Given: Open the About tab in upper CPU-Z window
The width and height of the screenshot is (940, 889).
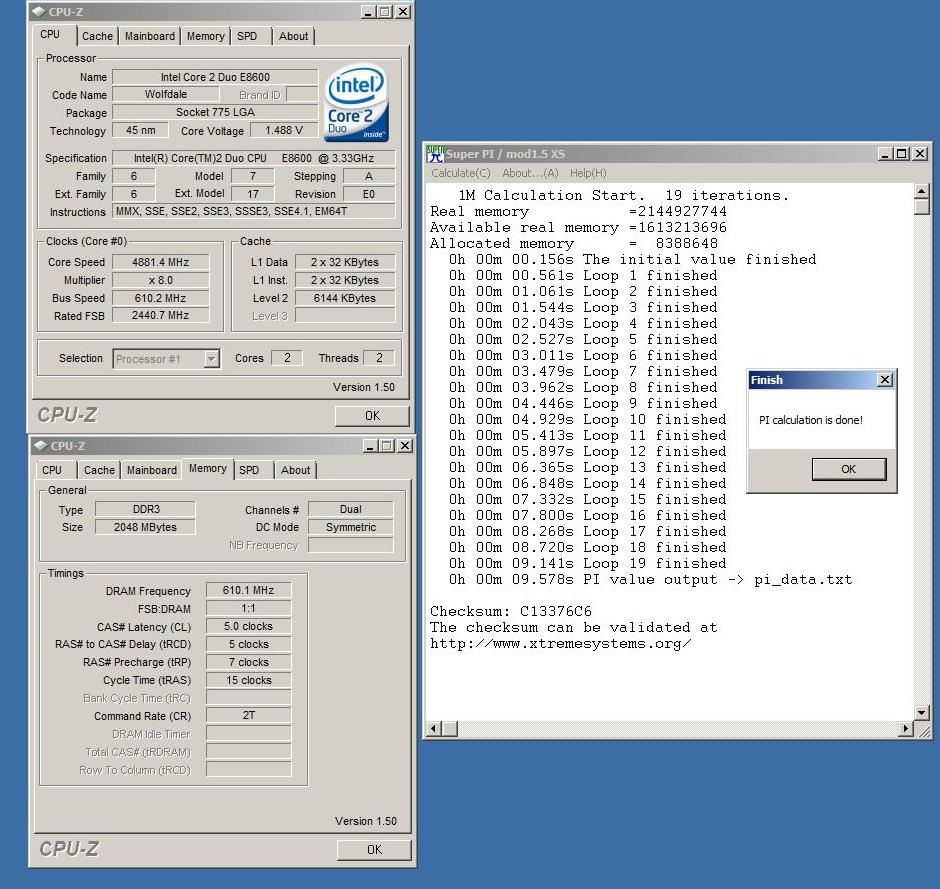Looking at the screenshot, I should coord(293,36).
